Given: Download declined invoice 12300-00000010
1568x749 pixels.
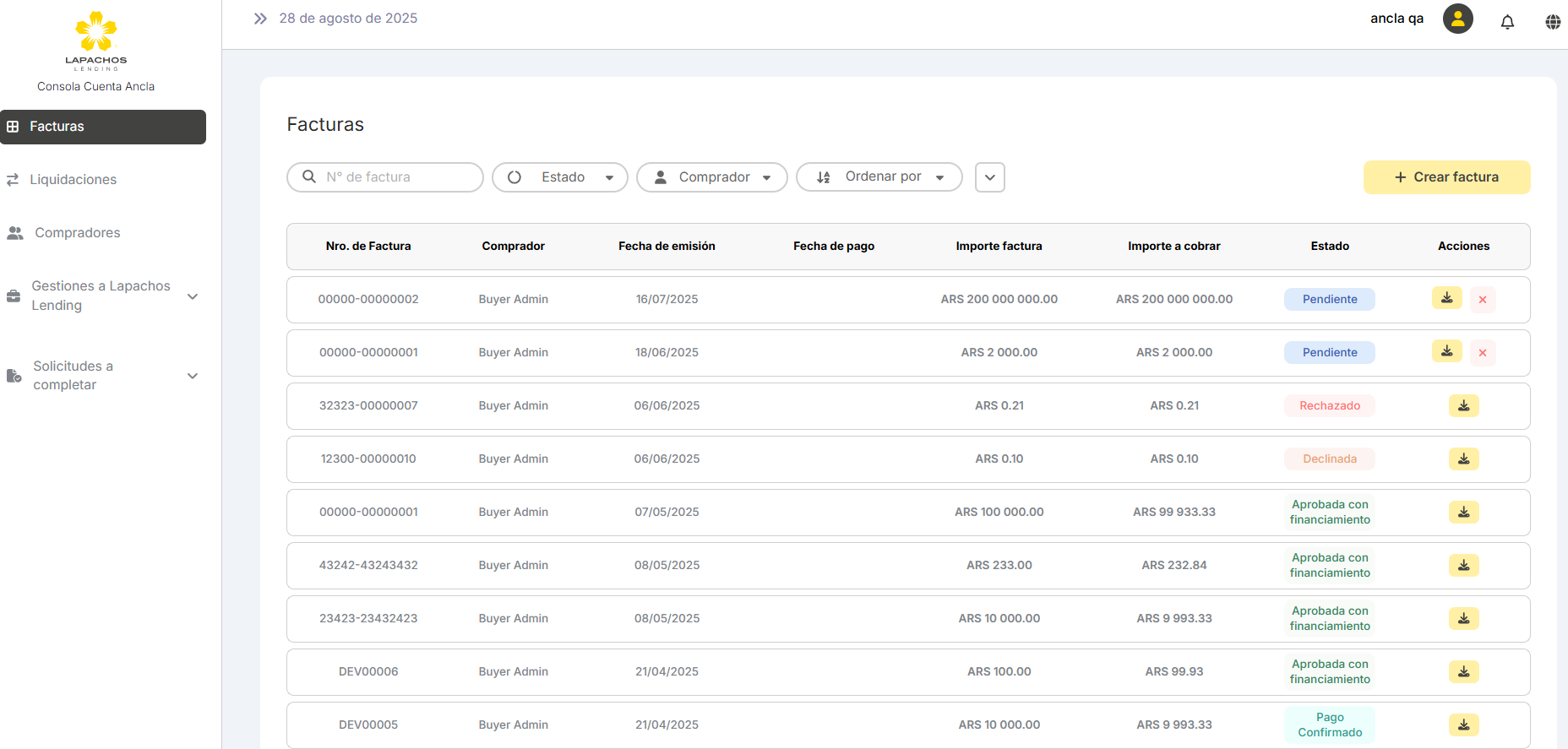Looking at the screenshot, I should (1463, 459).
